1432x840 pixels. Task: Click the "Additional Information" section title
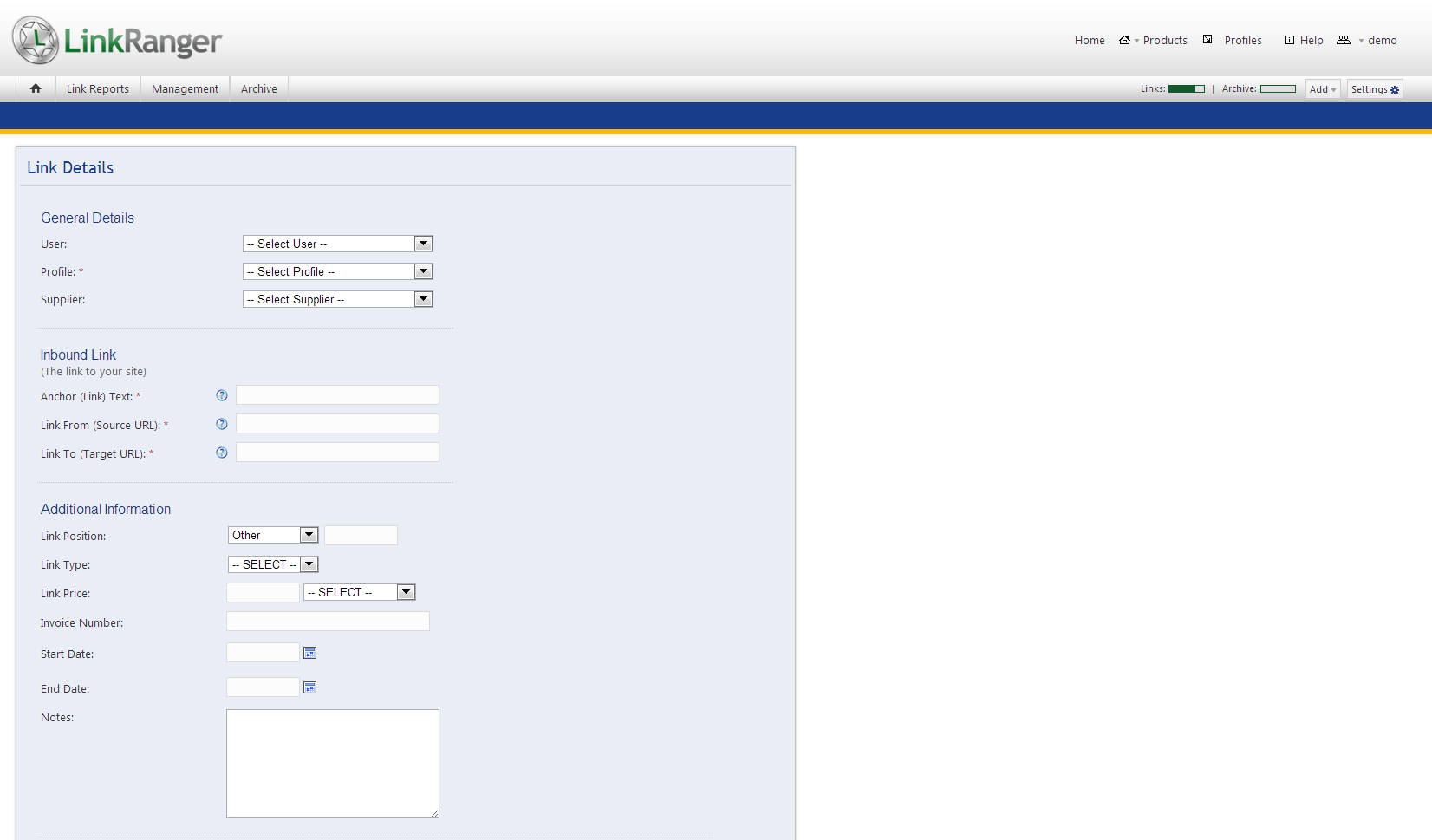pos(106,509)
